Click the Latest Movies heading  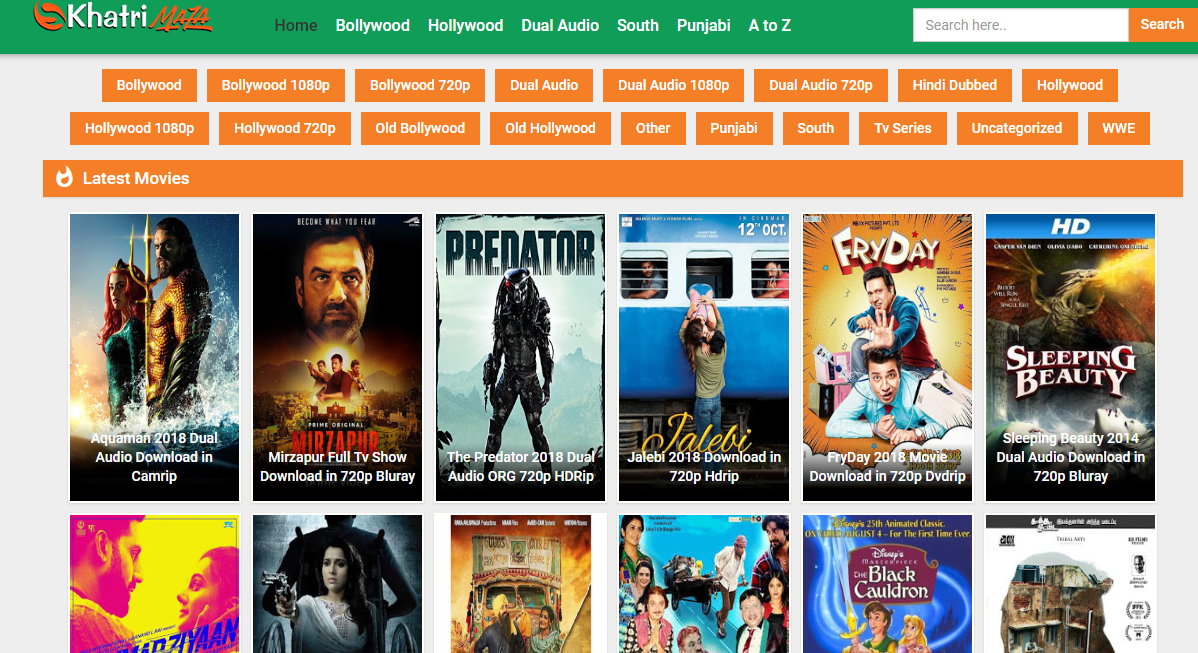(136, 178)
